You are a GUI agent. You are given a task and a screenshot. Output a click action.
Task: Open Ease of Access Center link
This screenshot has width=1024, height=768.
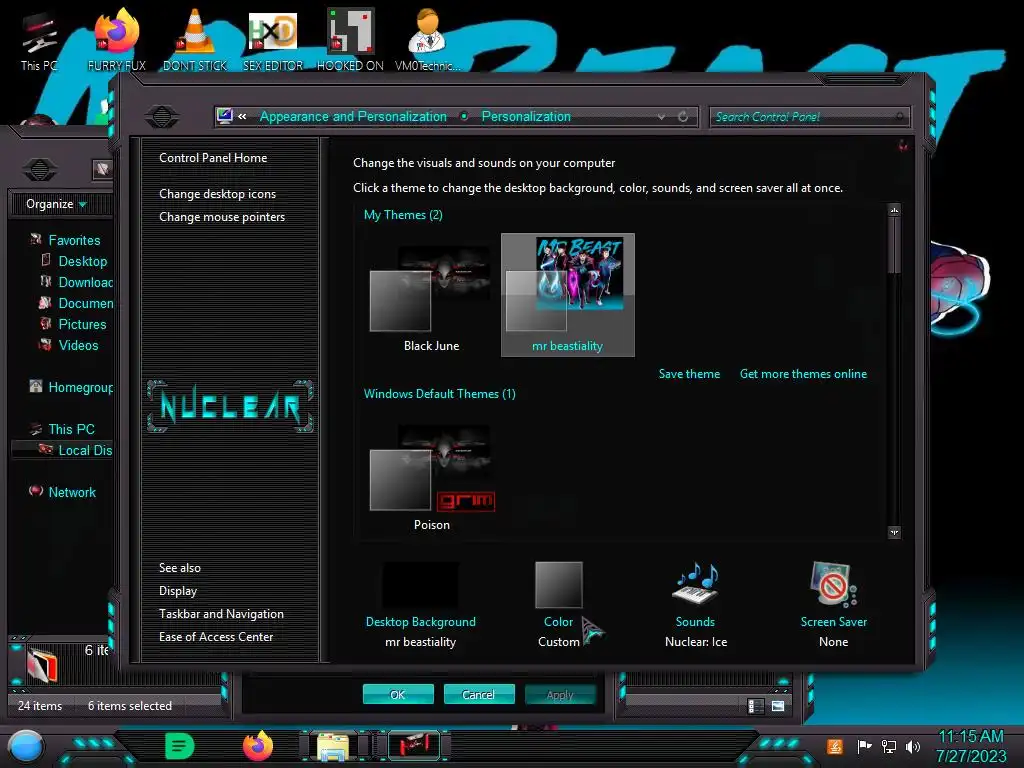tap(216, 637)
